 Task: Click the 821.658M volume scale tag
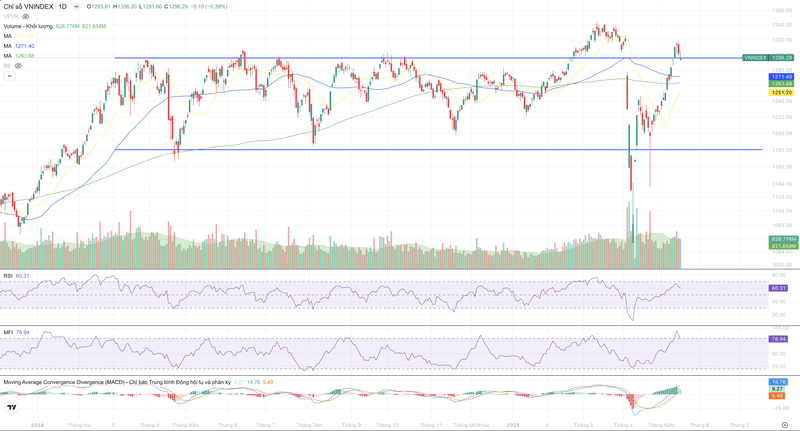[783, 246]
